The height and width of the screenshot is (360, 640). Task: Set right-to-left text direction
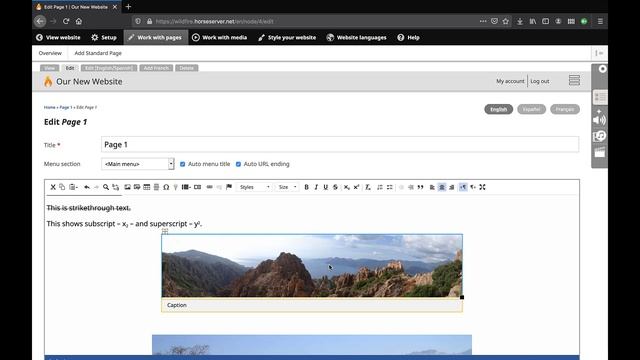(473, 187)
